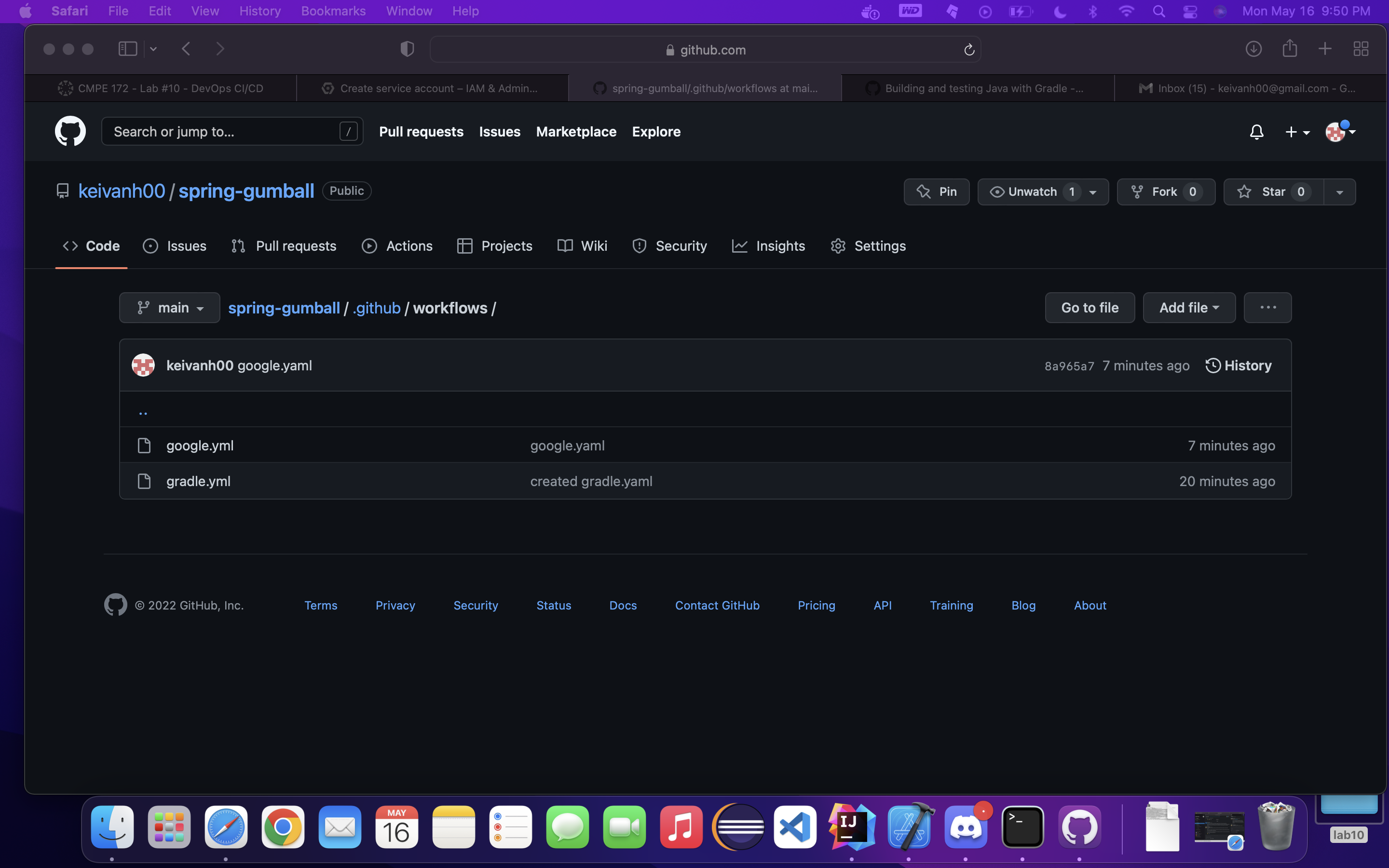
Task: Open the google.yml file
Action: pos(200,446)
